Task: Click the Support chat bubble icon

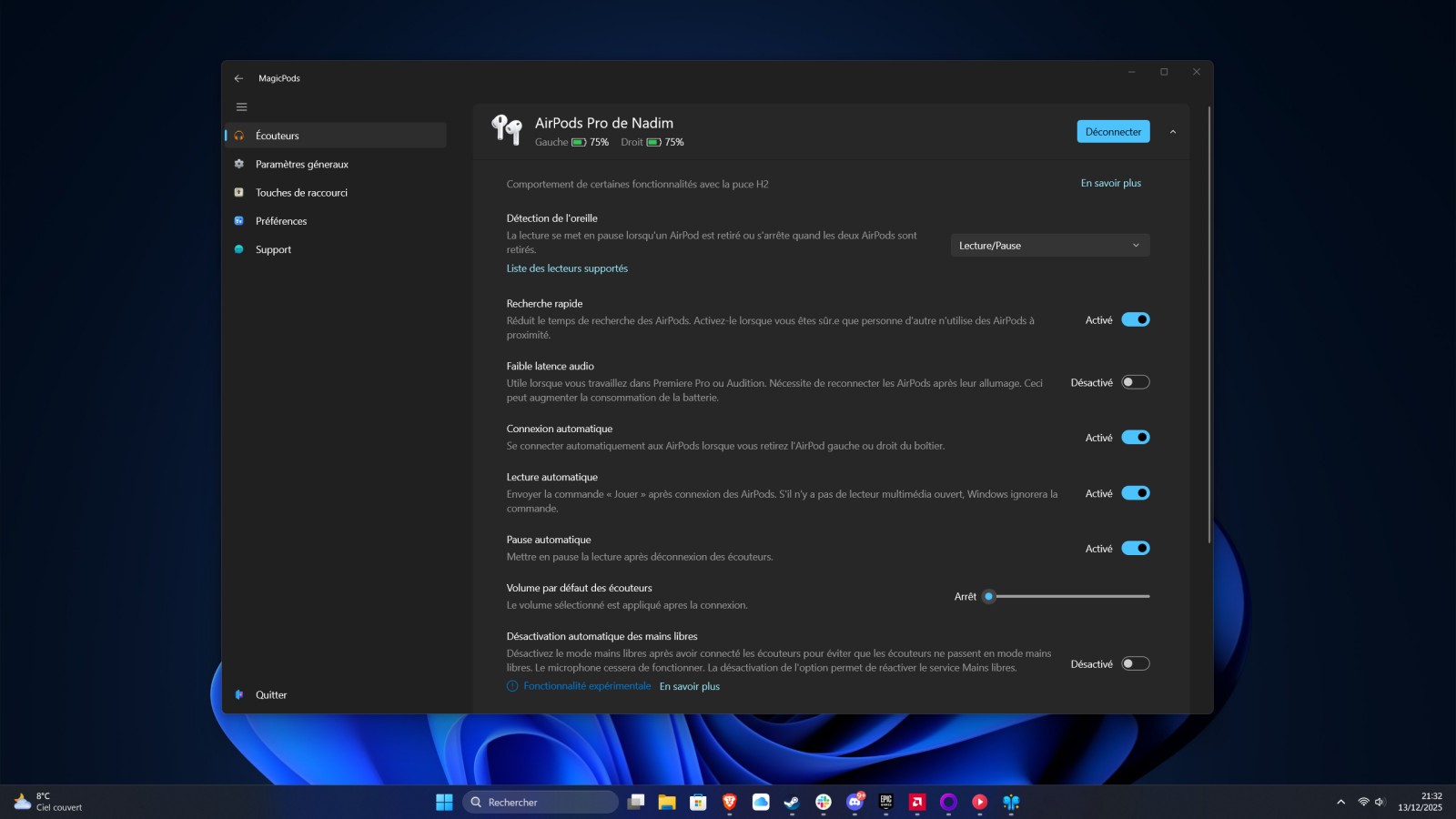Action: point(238,249)
